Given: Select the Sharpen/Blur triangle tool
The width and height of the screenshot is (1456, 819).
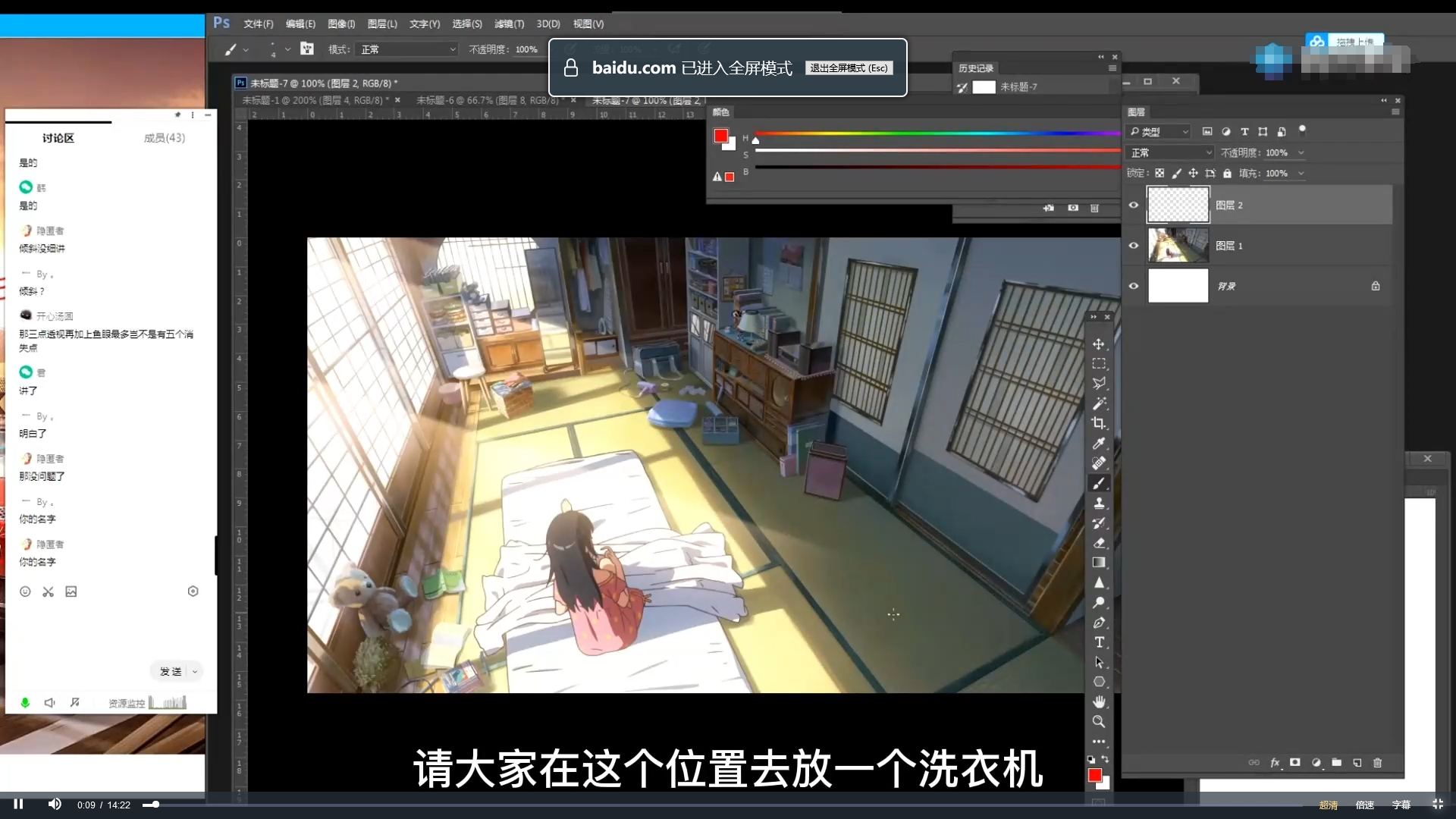Looking at the screenshot, I should 1098,582.
